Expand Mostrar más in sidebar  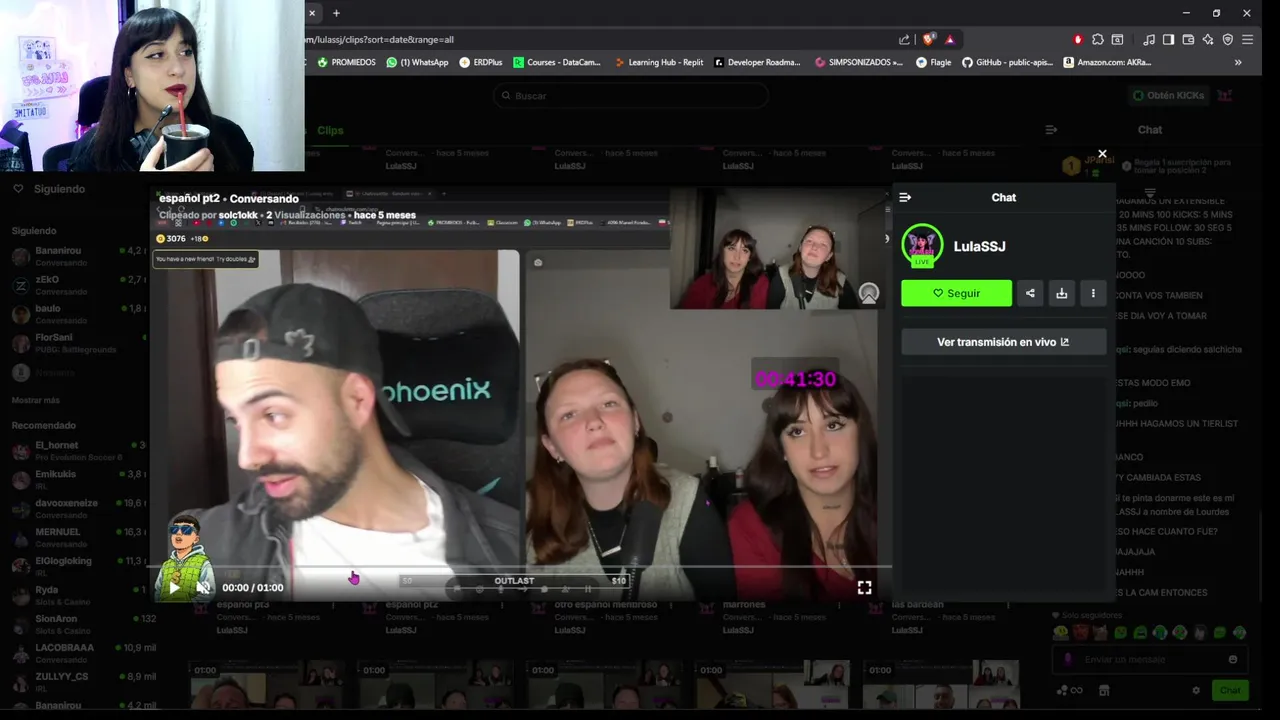point(36,400)
